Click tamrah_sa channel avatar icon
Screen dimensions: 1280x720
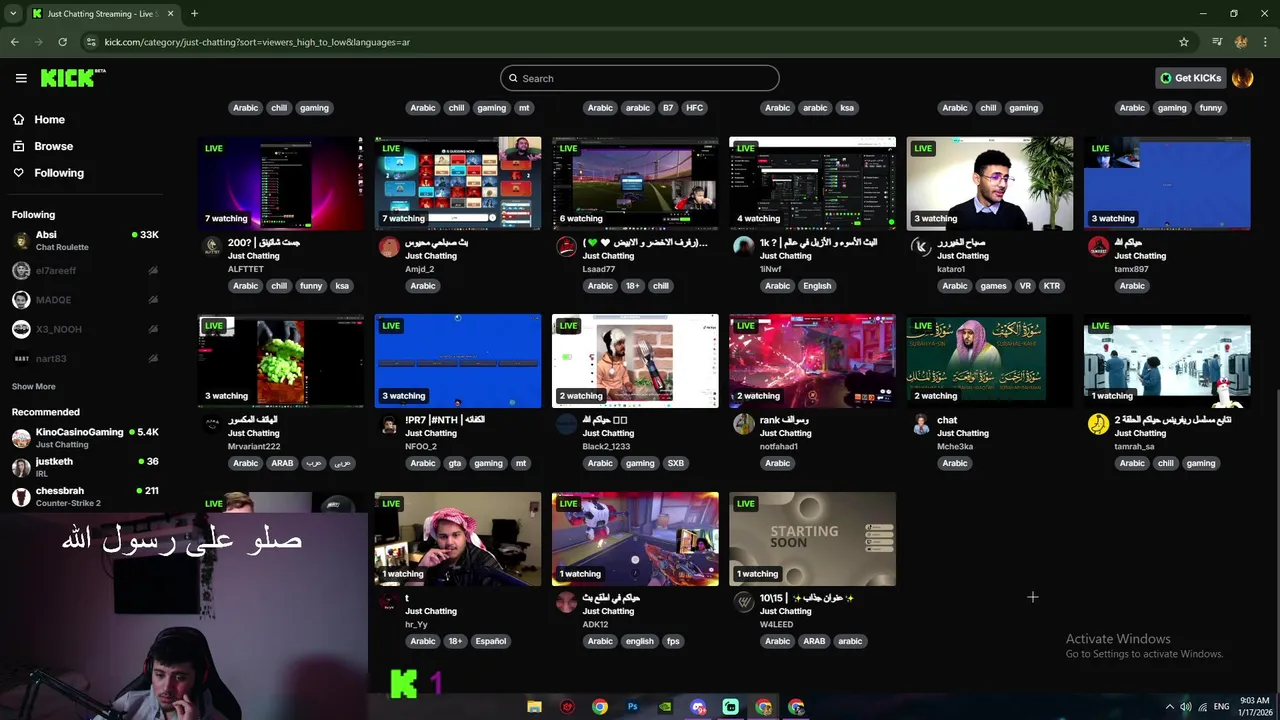coord(1098,424)
